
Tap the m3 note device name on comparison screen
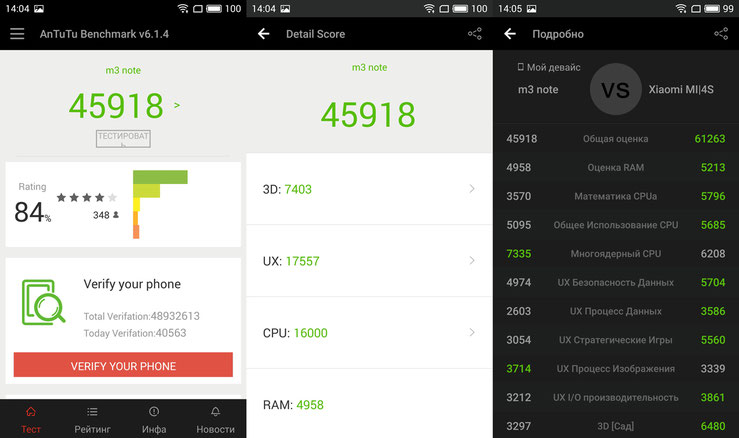point(538,90)
